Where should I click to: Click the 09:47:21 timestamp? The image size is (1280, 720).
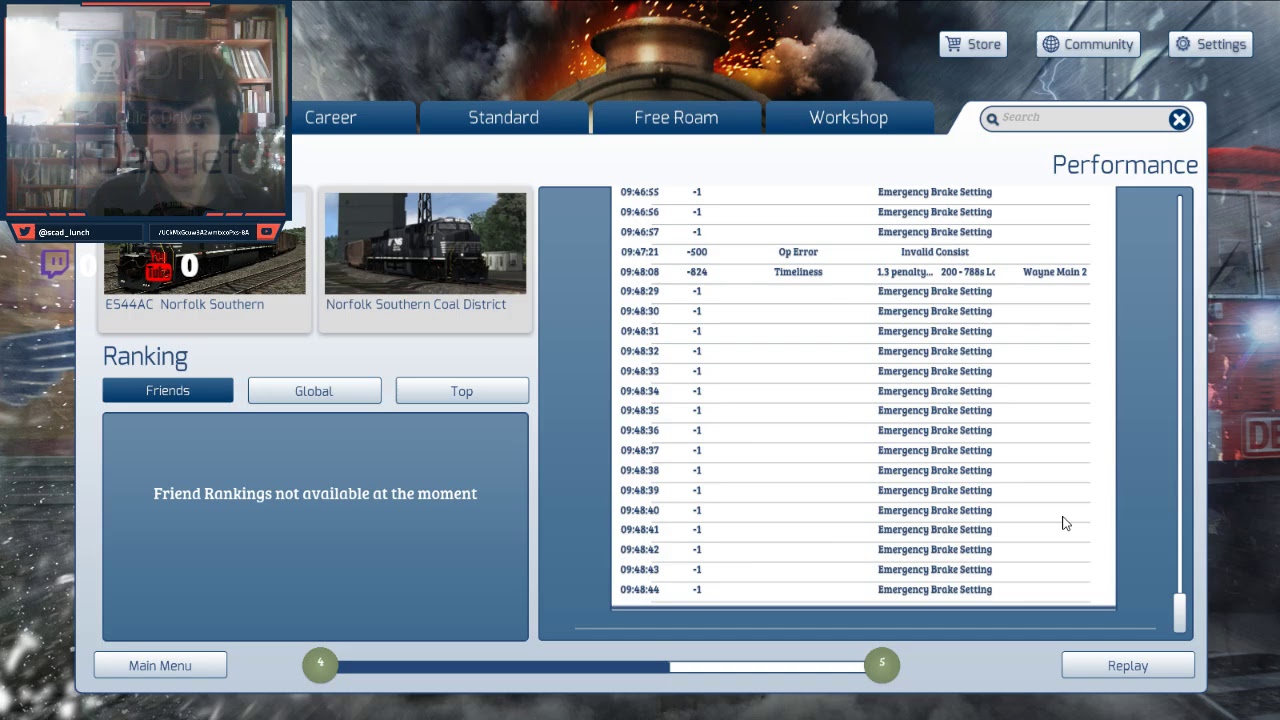pyautogui.click(x=639, y=252)
